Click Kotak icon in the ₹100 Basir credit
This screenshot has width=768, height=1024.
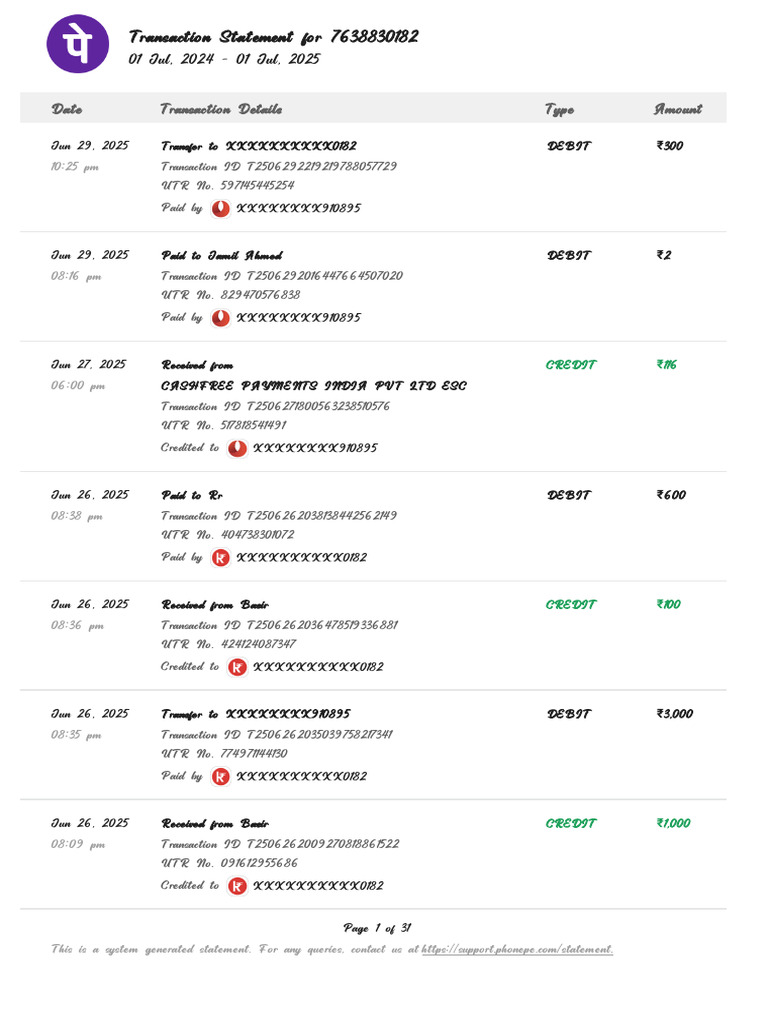(237, 667)
